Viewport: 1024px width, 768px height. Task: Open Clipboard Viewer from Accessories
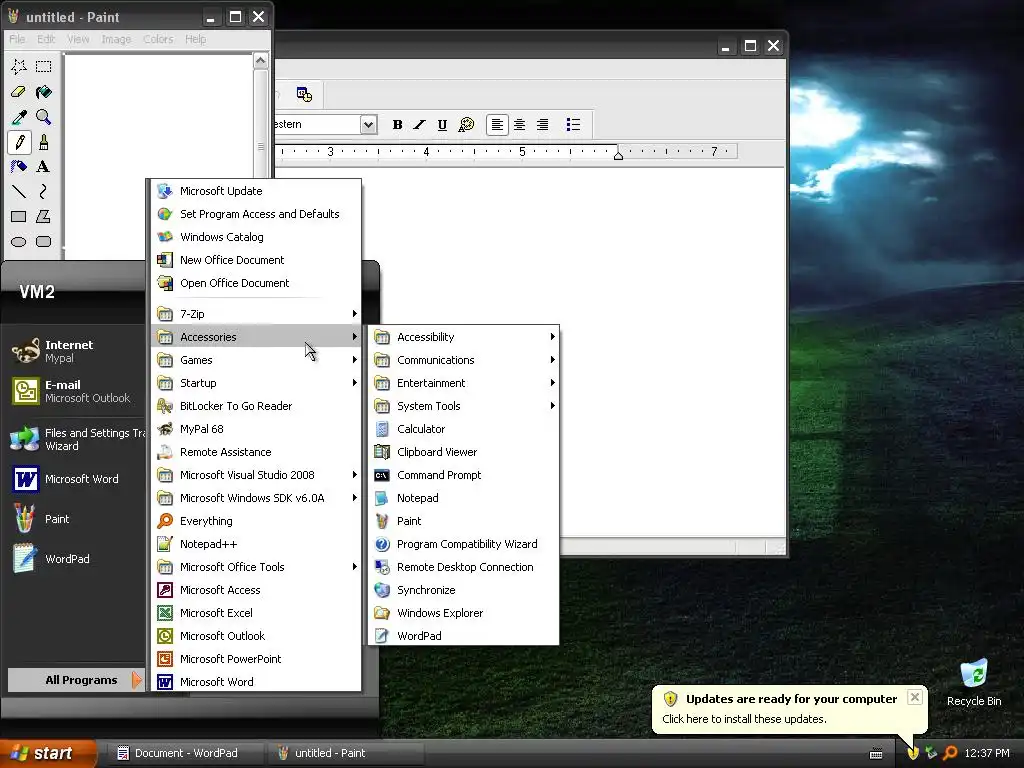[464, 452]
